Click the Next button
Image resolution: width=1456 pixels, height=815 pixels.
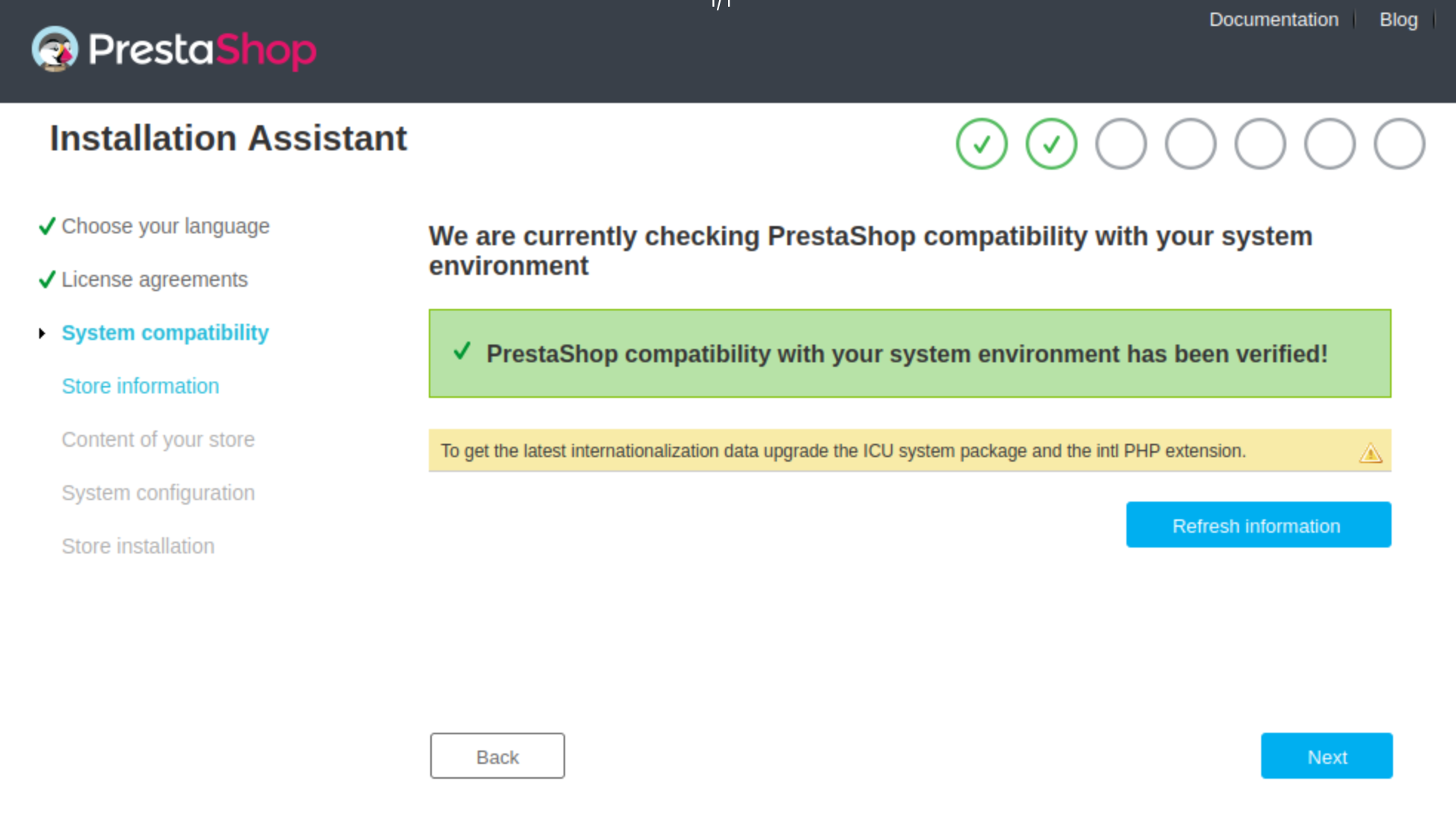pos(1326,756)
